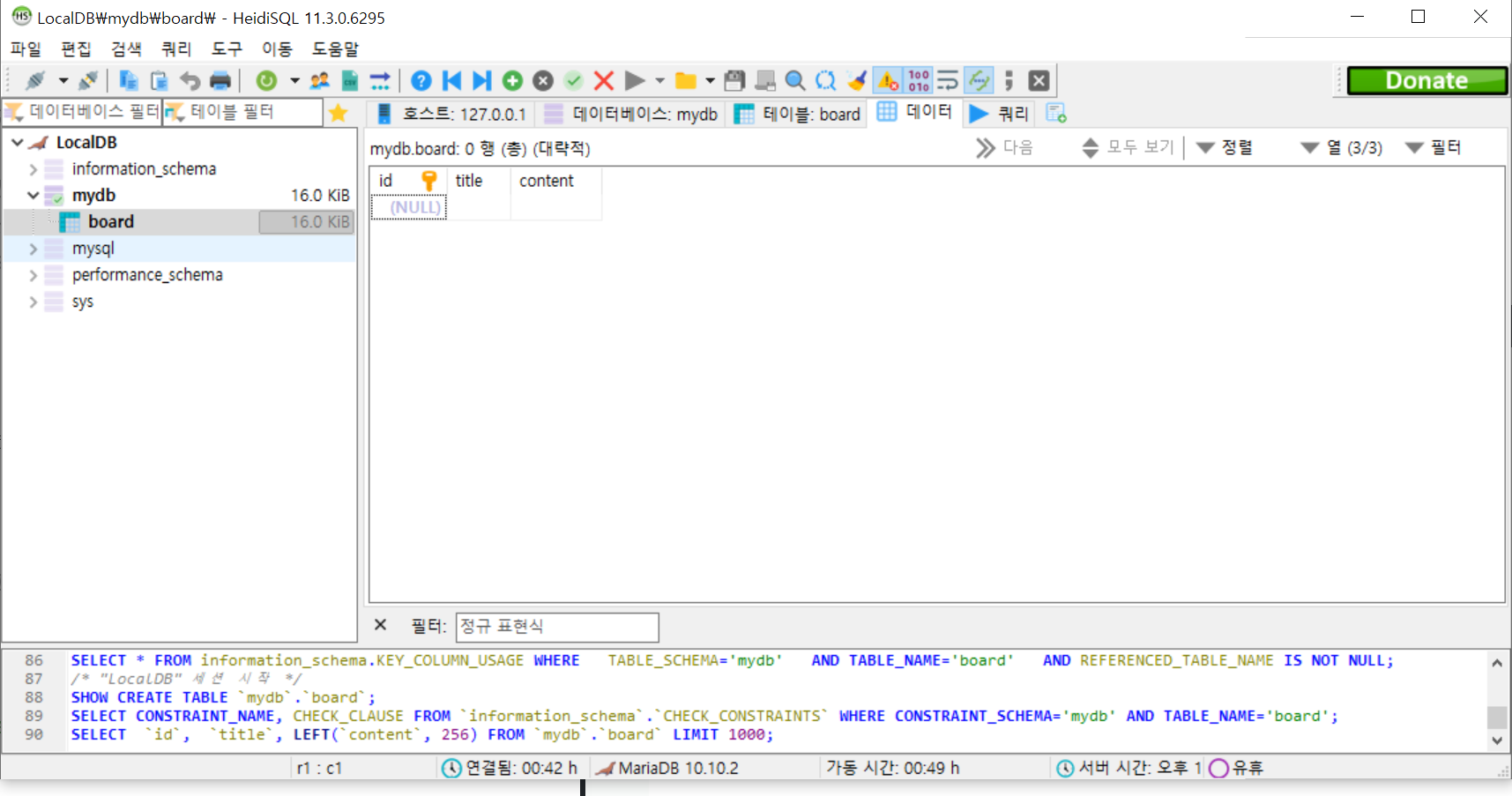
Task: Click the broom clear icon
Action: 857,81
